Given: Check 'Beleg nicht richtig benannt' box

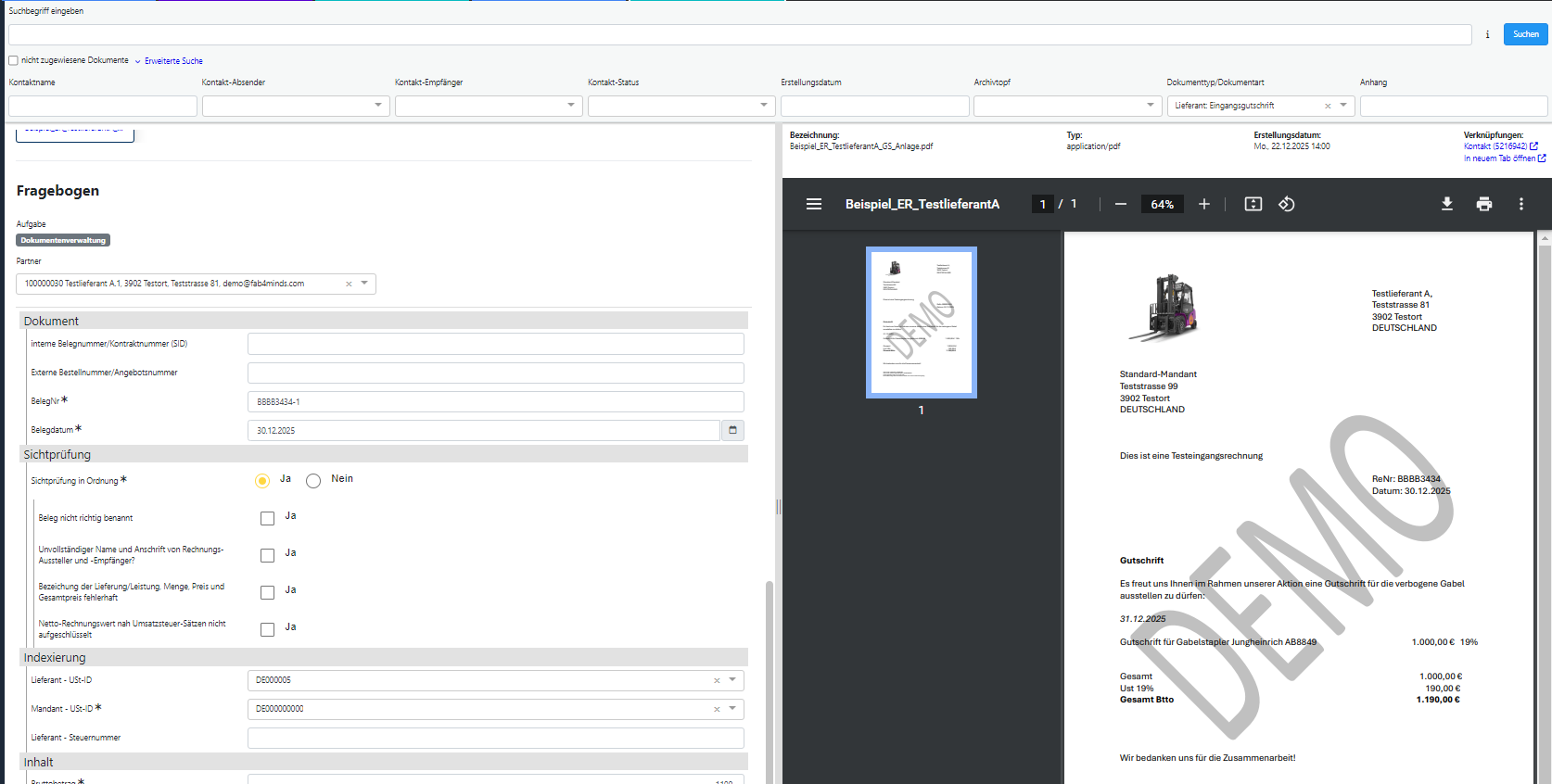Looking at the screenshot, I should click(x=267, y=518).
